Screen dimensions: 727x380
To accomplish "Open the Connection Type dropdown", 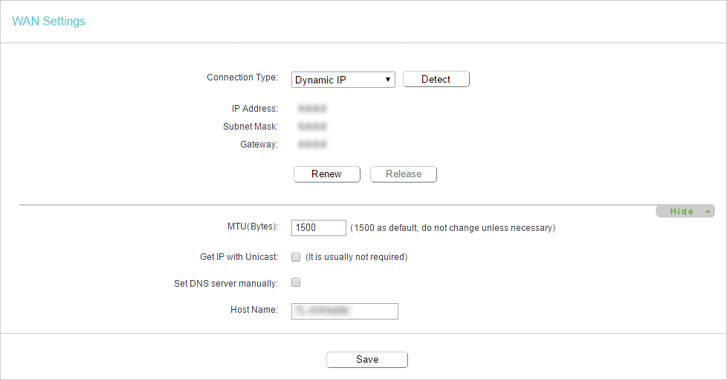I will click(343, 80).
